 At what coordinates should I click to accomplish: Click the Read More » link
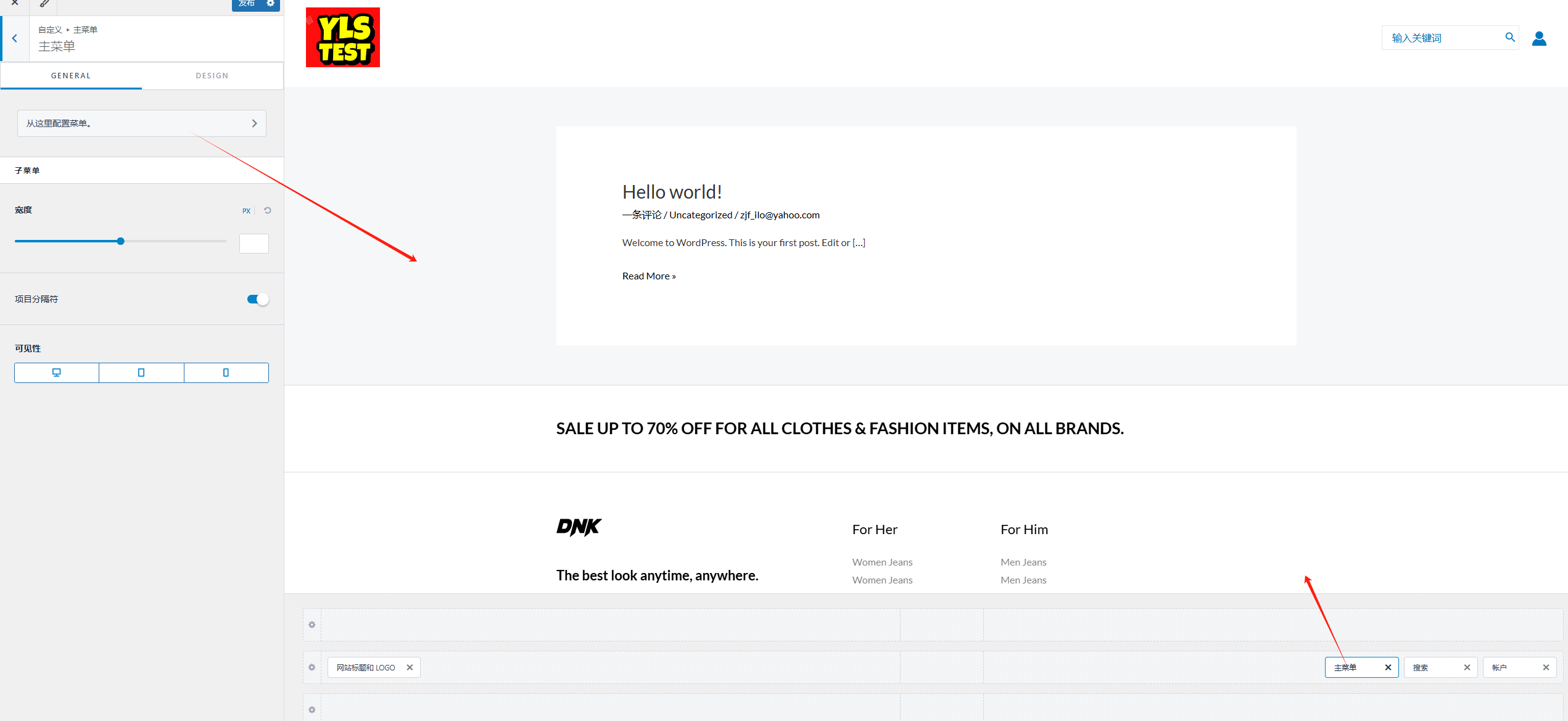pyautogui.click(x=649, y=276)
